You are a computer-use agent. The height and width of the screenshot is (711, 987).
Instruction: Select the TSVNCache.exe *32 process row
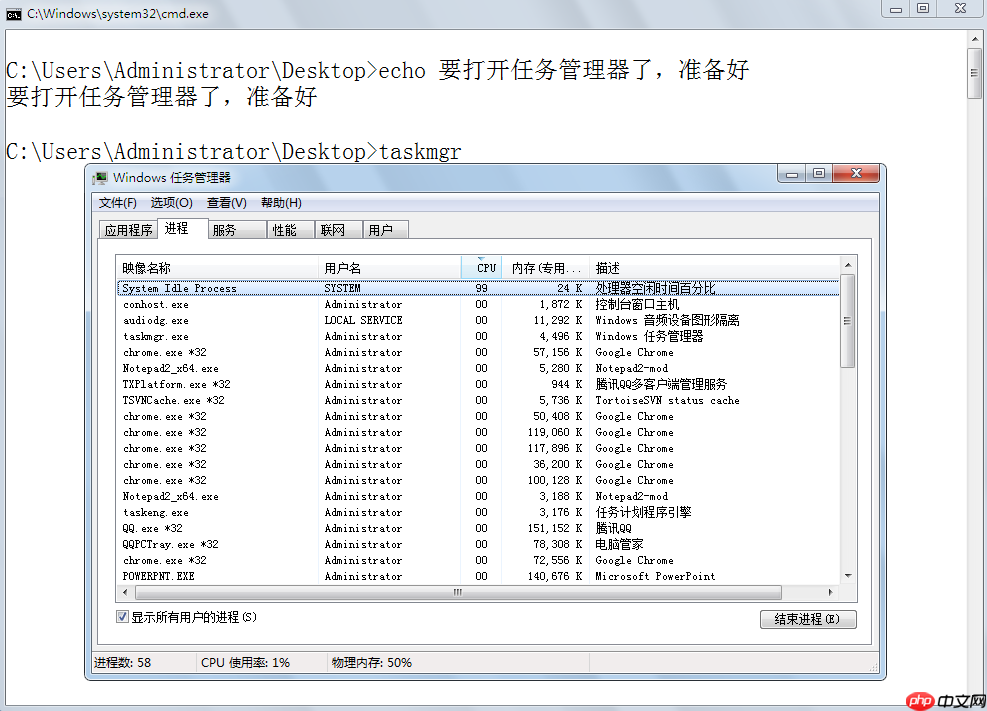coord(478,400)
